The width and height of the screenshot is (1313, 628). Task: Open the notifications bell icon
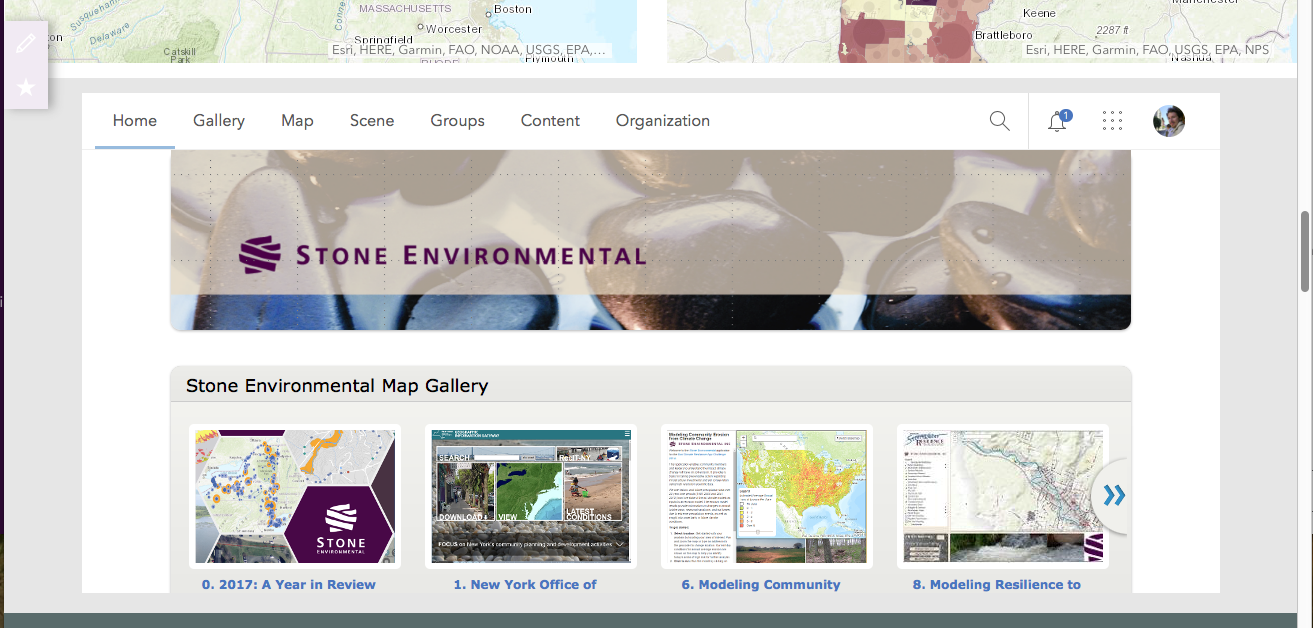pyautogui.click(x=1058, y=121)
